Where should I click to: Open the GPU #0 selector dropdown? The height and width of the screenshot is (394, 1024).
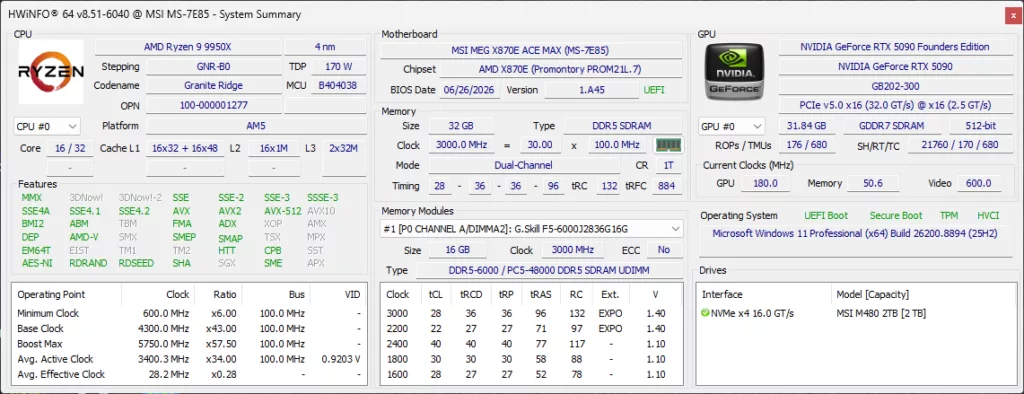[x=732, y=126]
